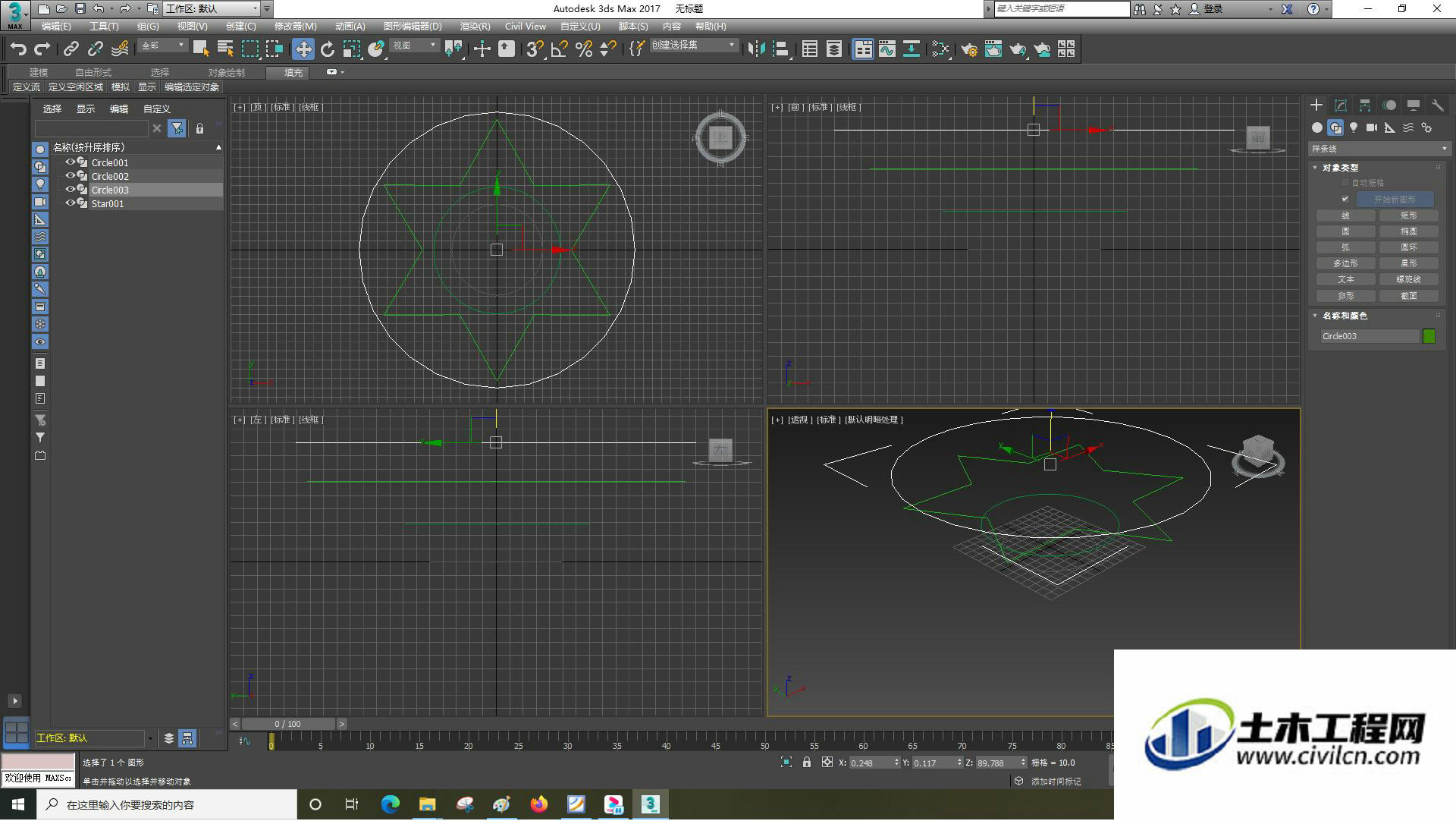The image size is (1456, 821).
Task: Open the Civil View menu
Action: pos(525,27)
